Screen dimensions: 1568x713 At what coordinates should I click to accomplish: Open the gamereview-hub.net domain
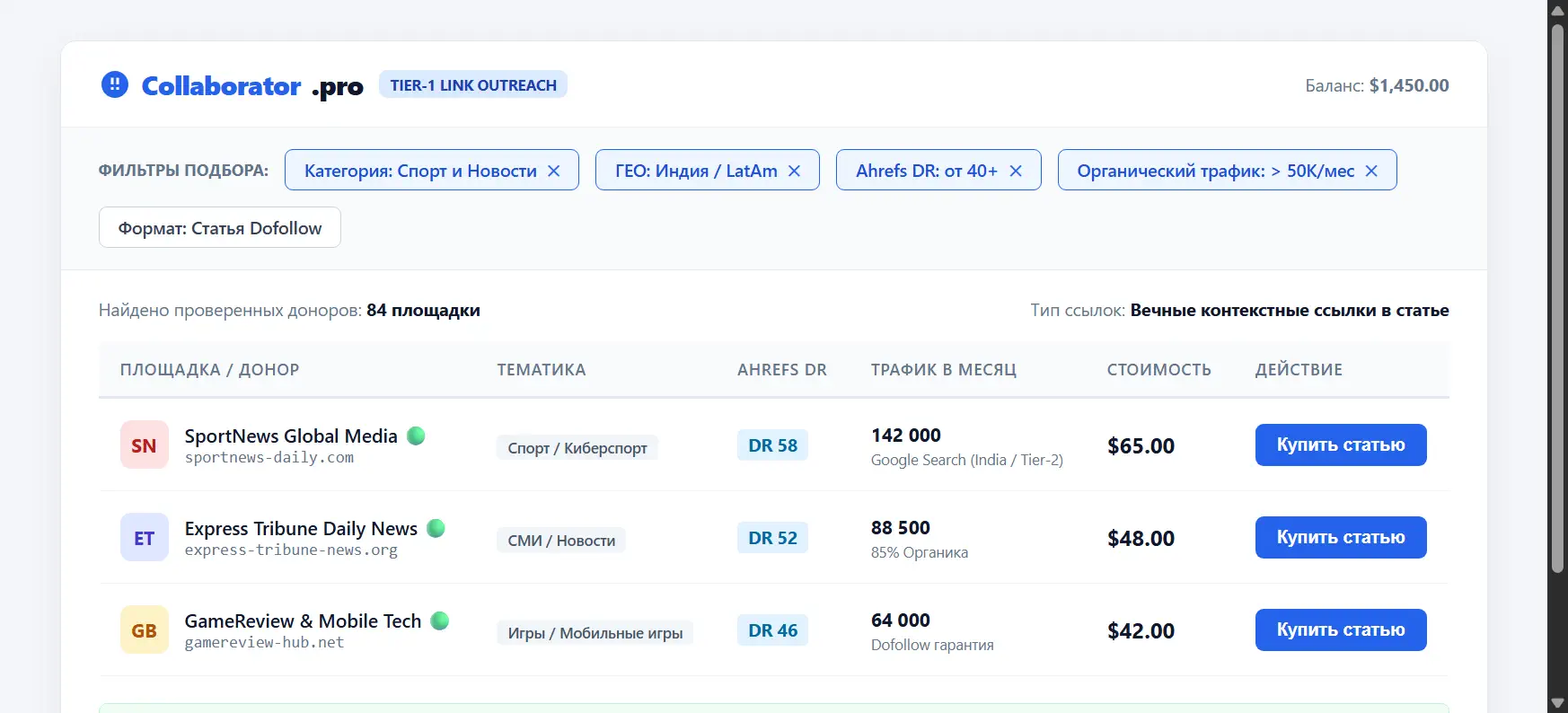coord(264,643)
